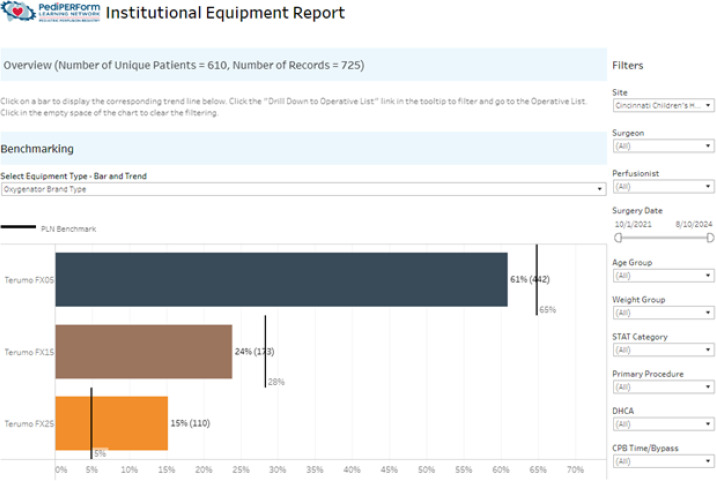The image size is (716, 481).
Task: Open the Select Equipment Type dropdown
Action: coord(304,189)
